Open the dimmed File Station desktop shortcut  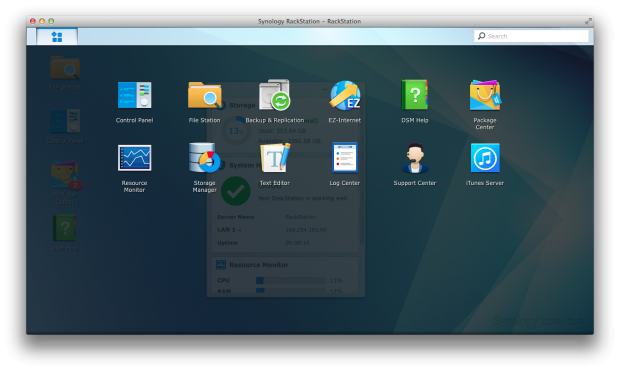65,73
